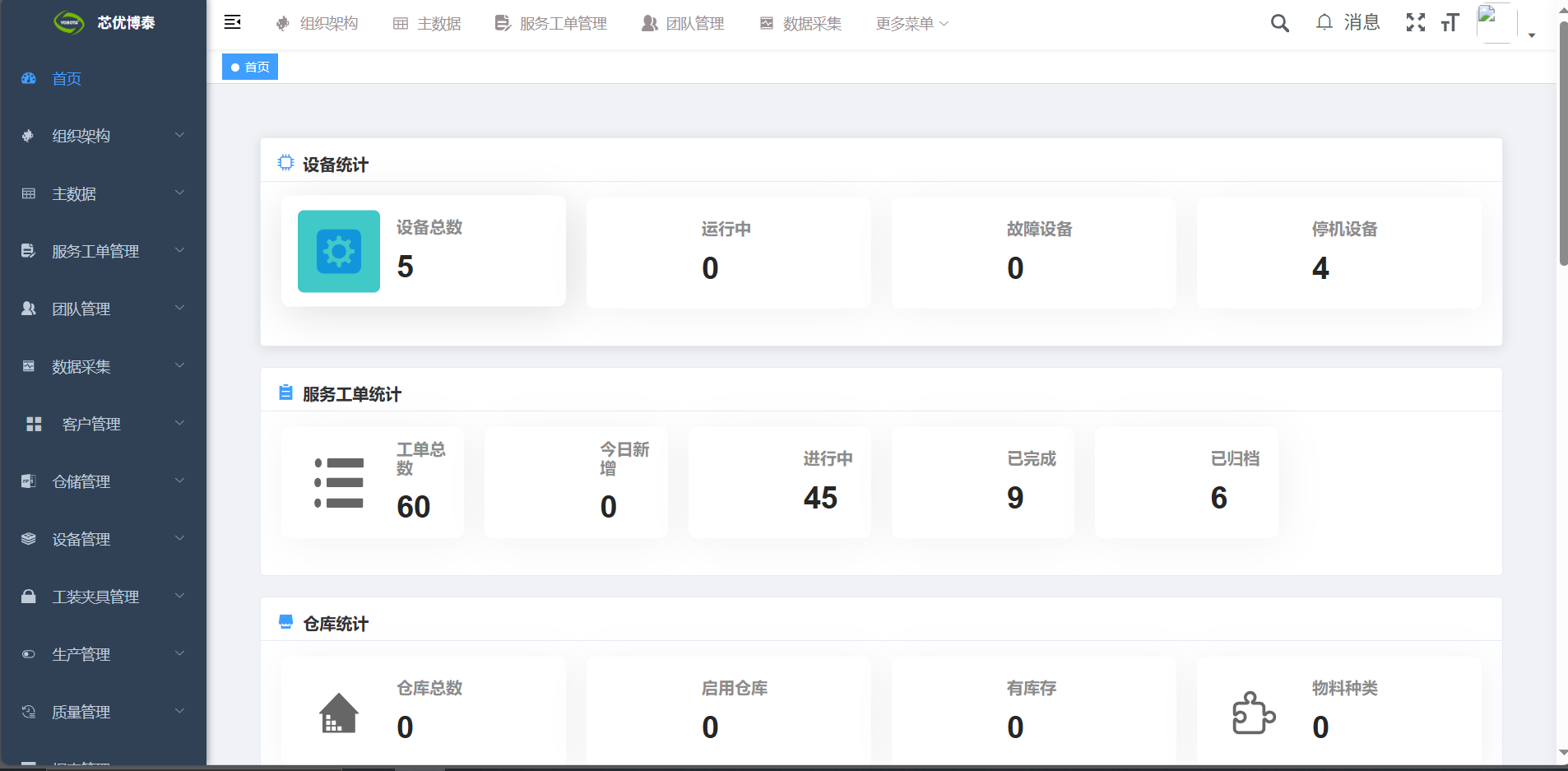
Task: Click the warehouse house icon
Action: coord(339,713)
